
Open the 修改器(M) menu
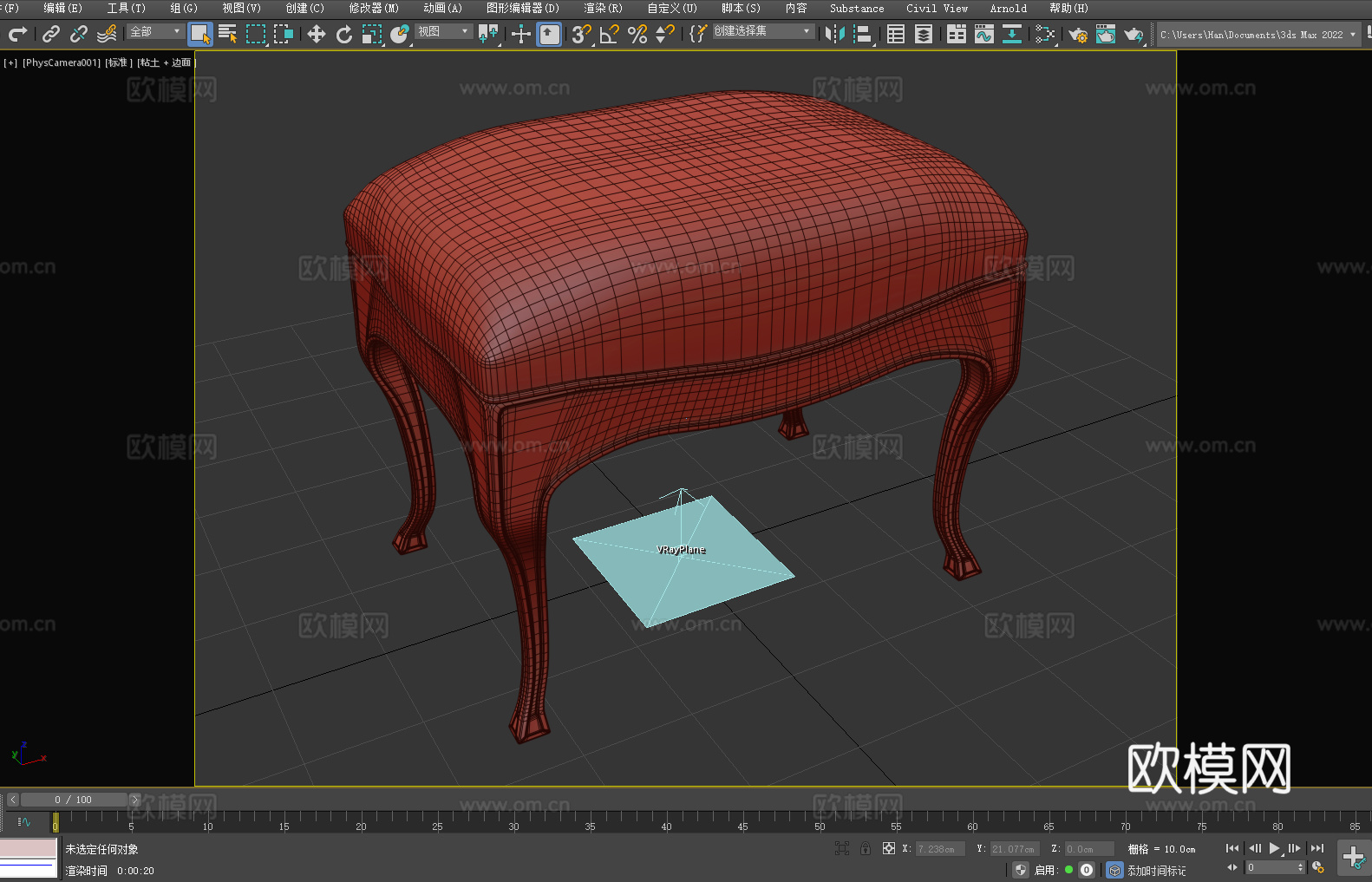click(374, 8)
